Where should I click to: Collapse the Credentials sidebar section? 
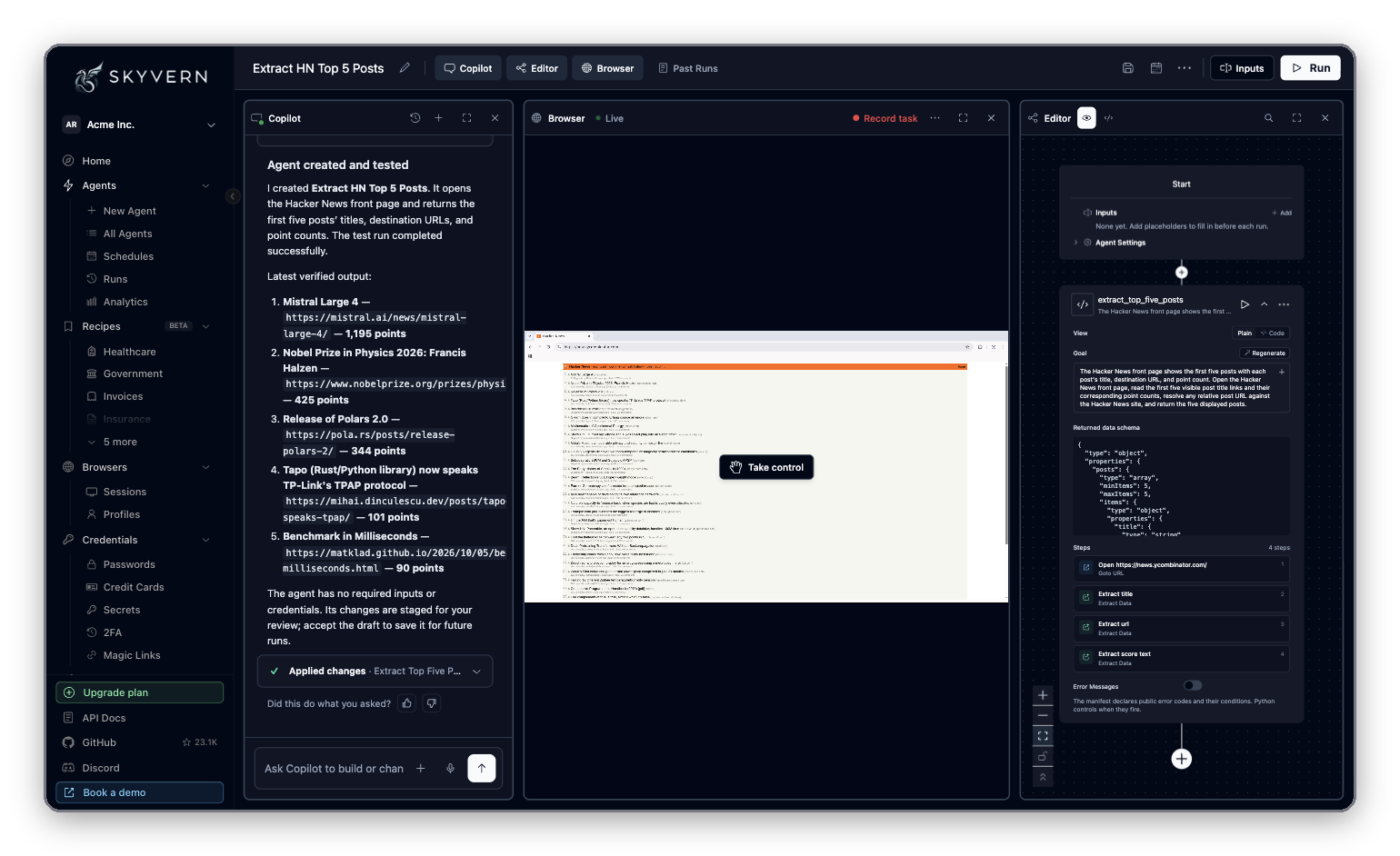click(205, 540)
